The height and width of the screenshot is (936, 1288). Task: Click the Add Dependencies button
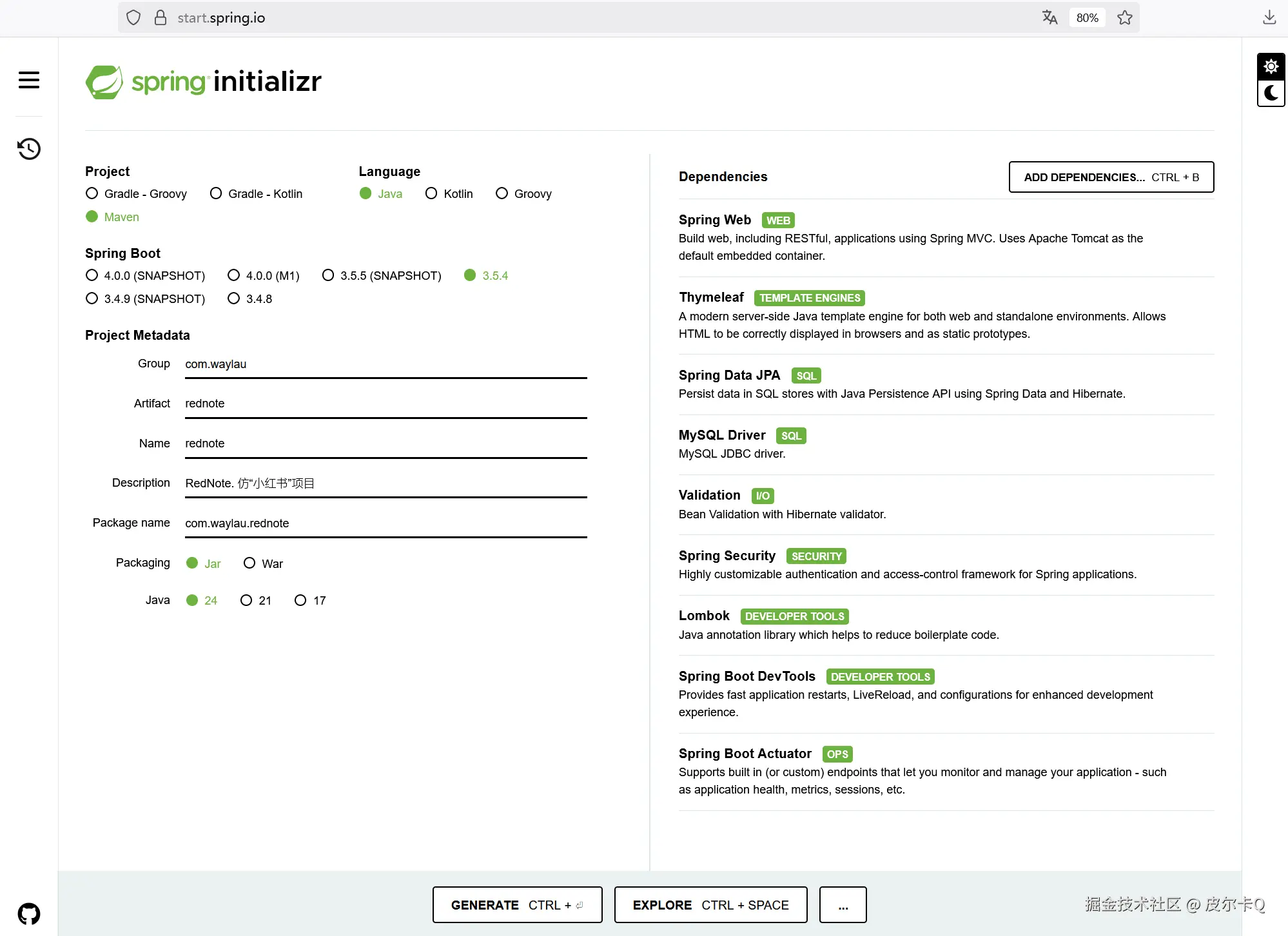click(1111, 177)
